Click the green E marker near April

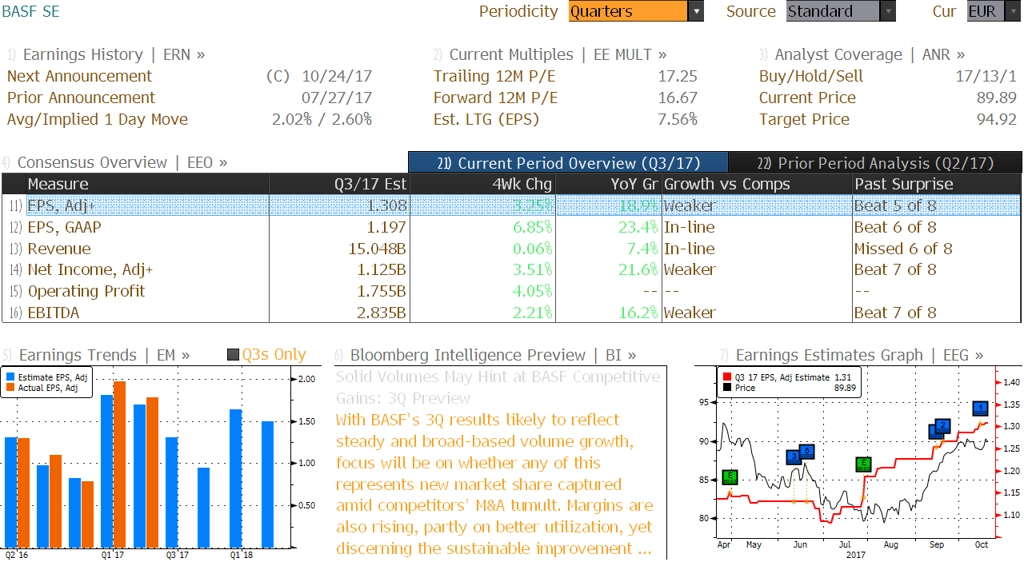[x=729, y=477]
